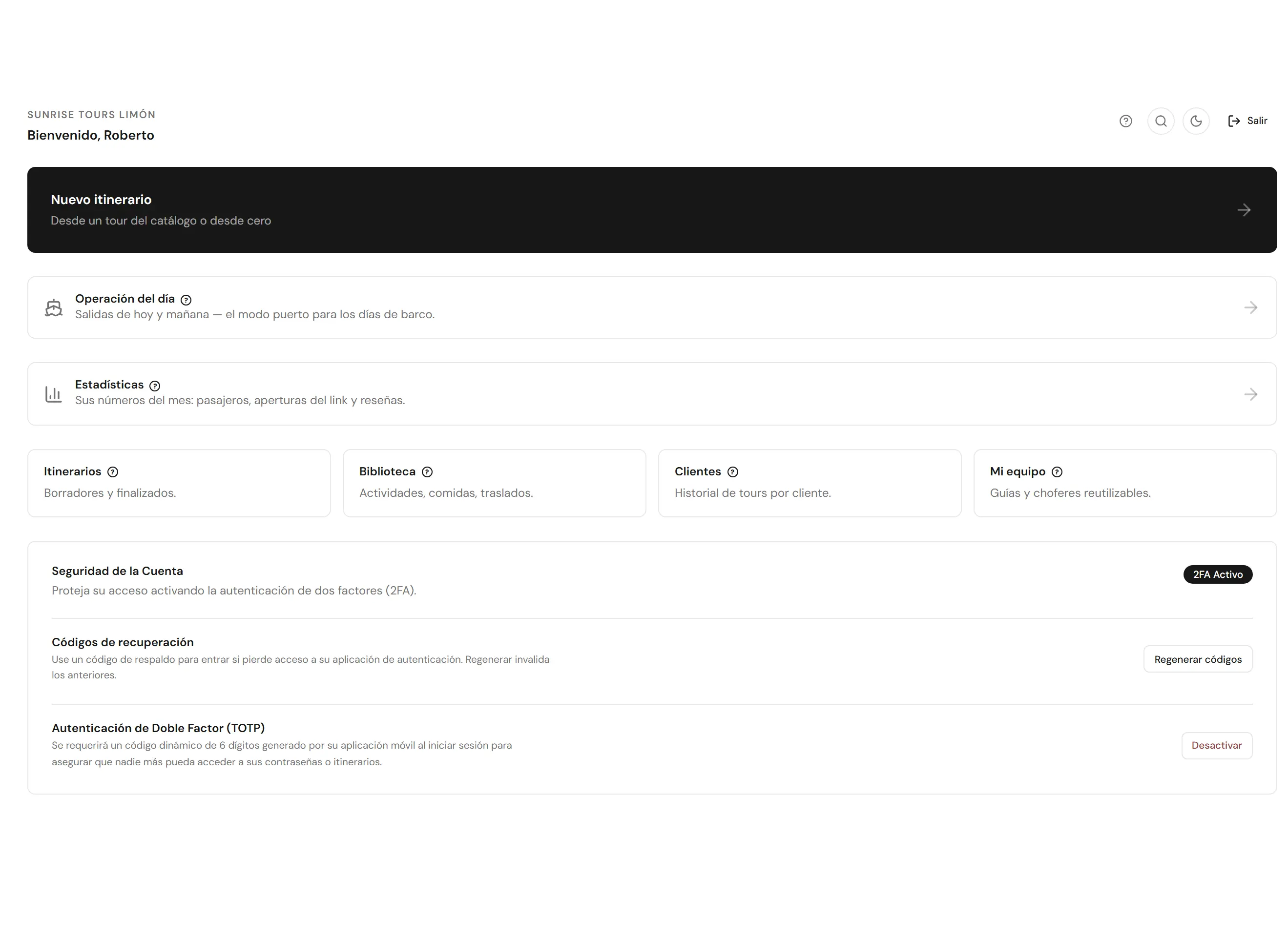The width and height of the screenshot is (1288, 940).
Task: Click the Salir logout button
Action: click(1247, 121)
